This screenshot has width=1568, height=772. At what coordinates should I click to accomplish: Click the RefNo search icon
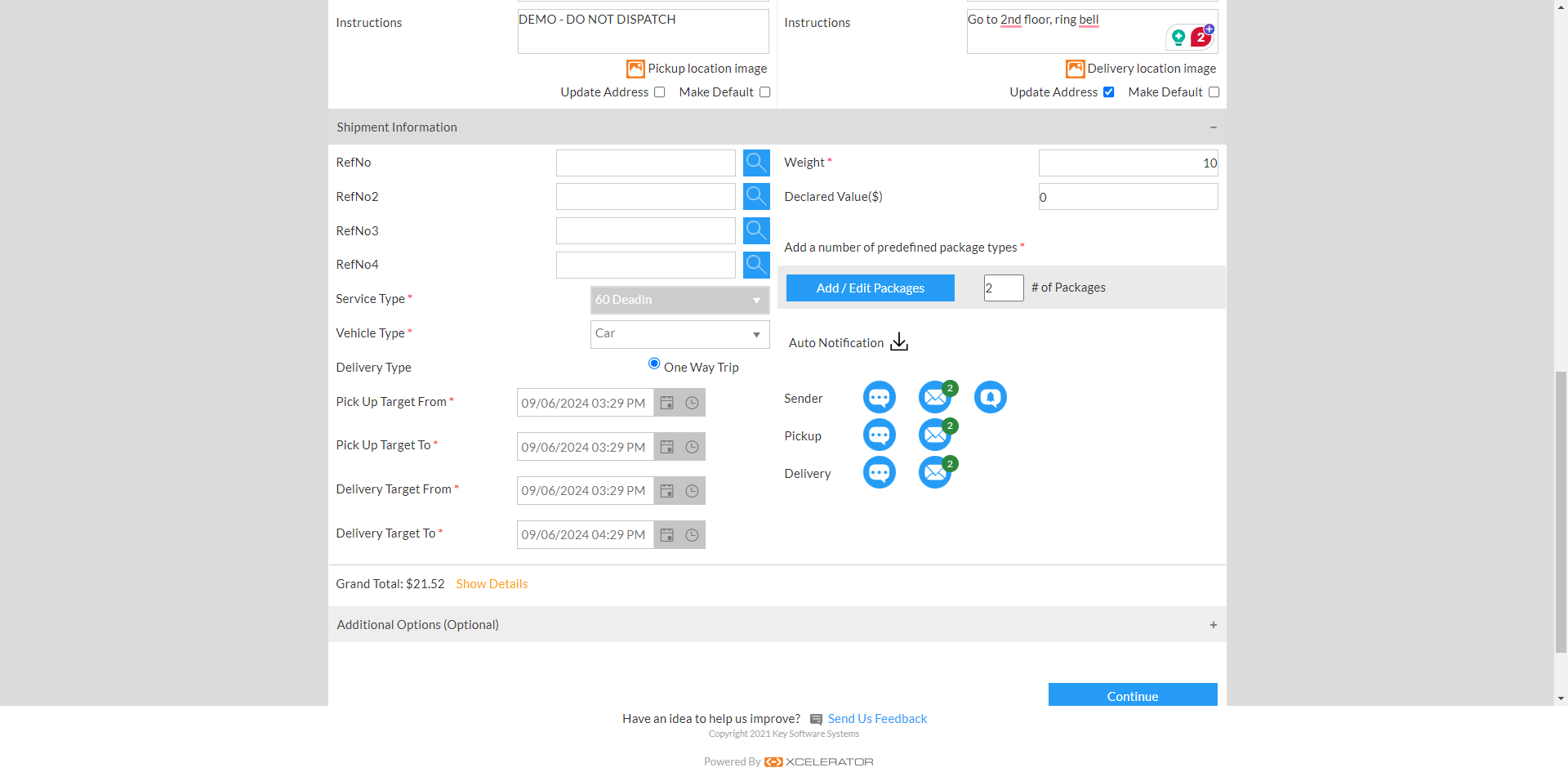(756, 163)
